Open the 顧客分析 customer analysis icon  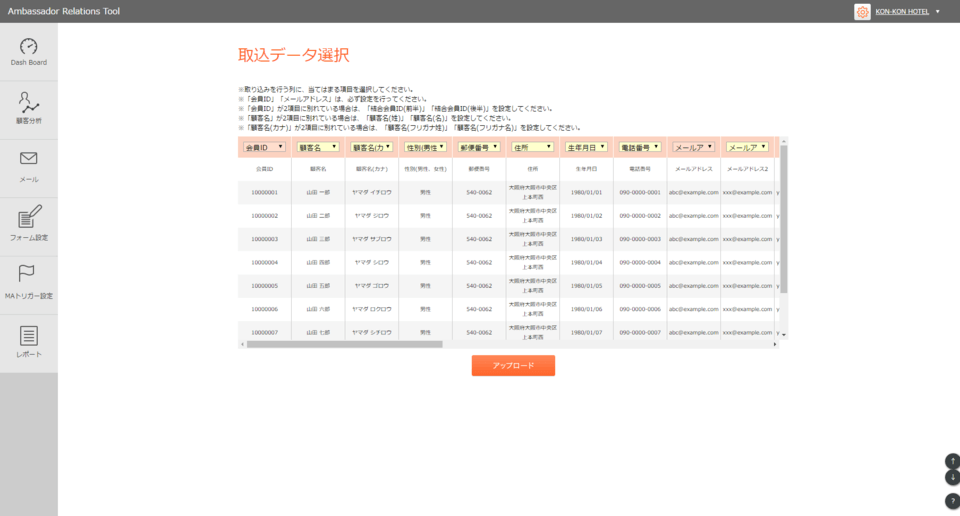[29, 102]
